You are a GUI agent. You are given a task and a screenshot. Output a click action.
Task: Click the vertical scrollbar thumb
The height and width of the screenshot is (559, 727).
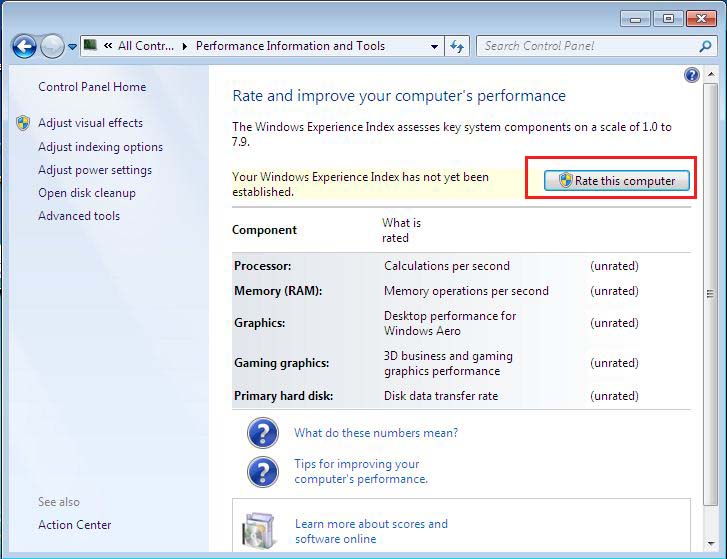[710, 294]
